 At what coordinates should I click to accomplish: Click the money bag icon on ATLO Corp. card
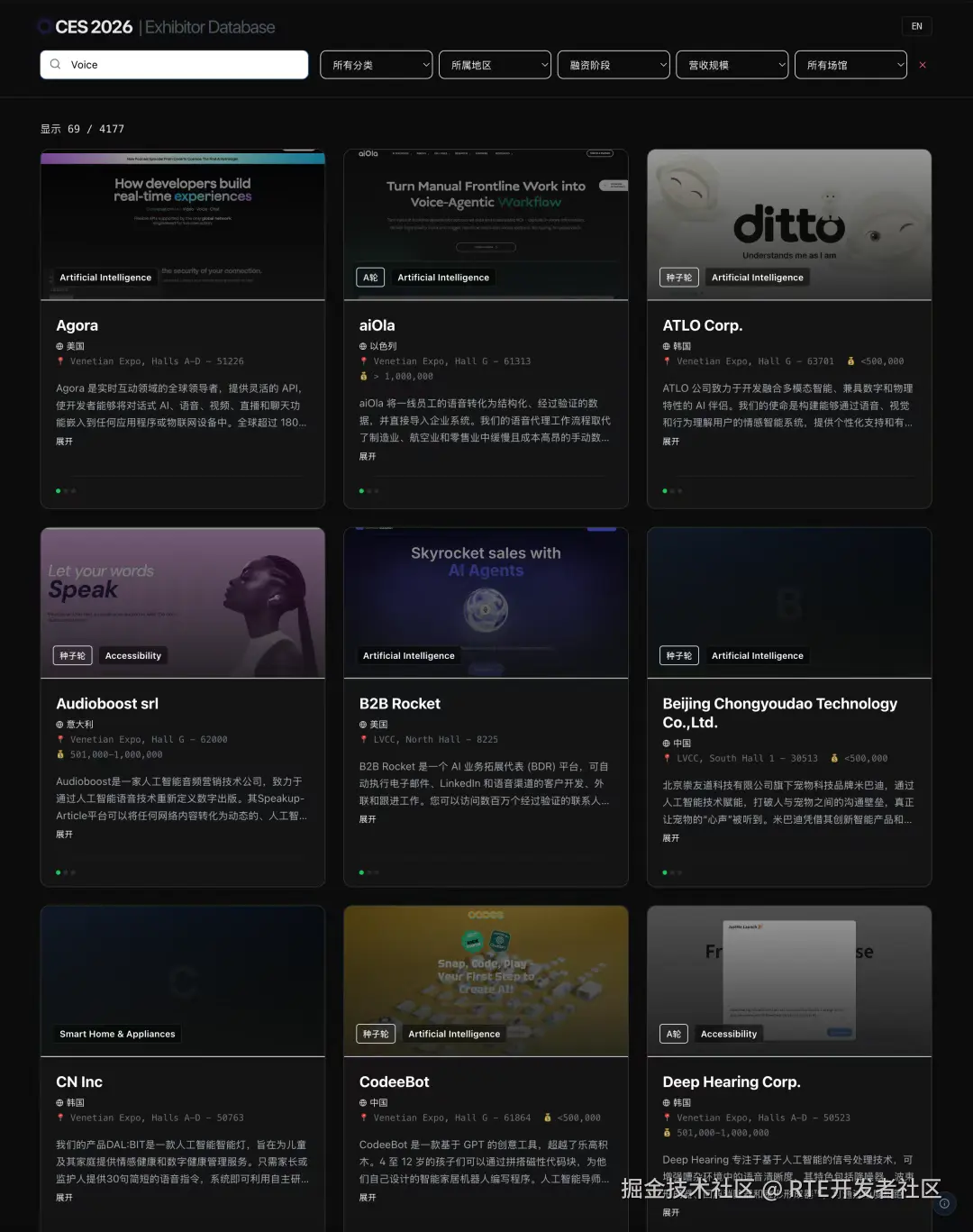pyautogui.click(x=850, y=361)
